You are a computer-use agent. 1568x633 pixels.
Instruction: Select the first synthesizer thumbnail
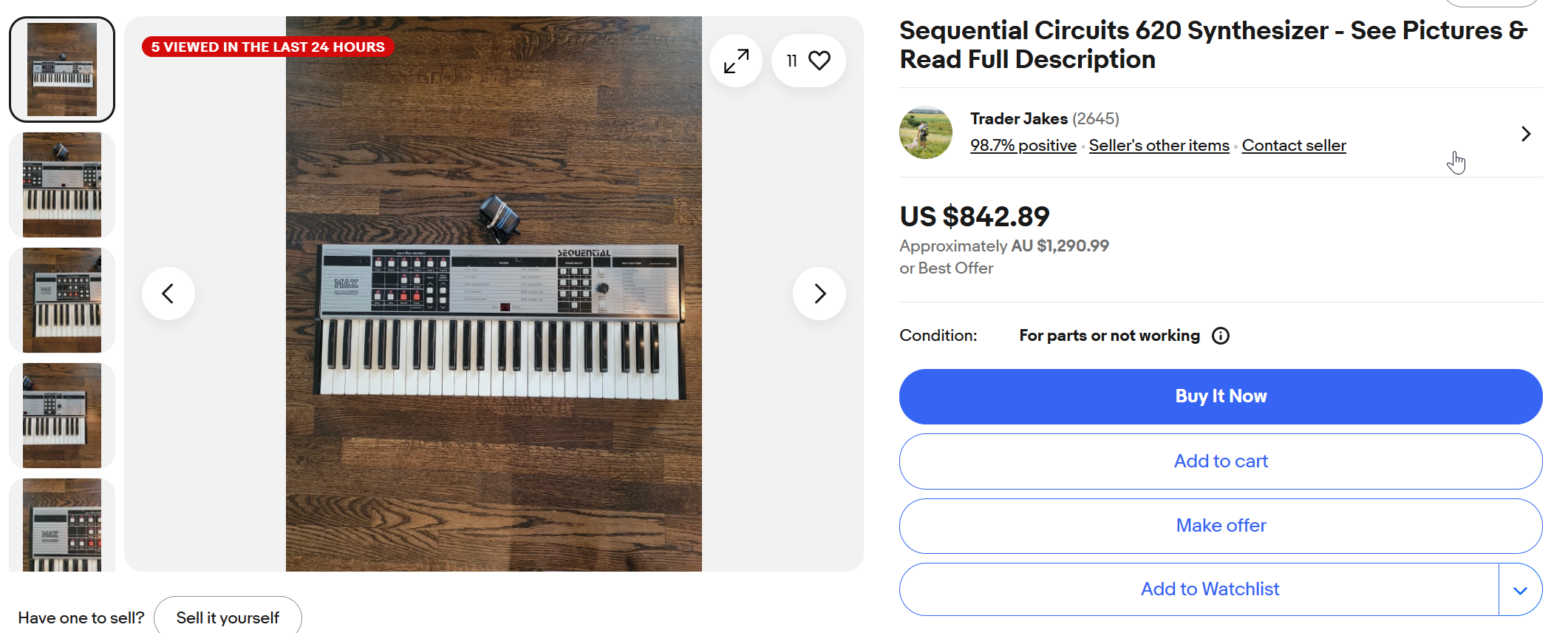click(x=62, y=70)
